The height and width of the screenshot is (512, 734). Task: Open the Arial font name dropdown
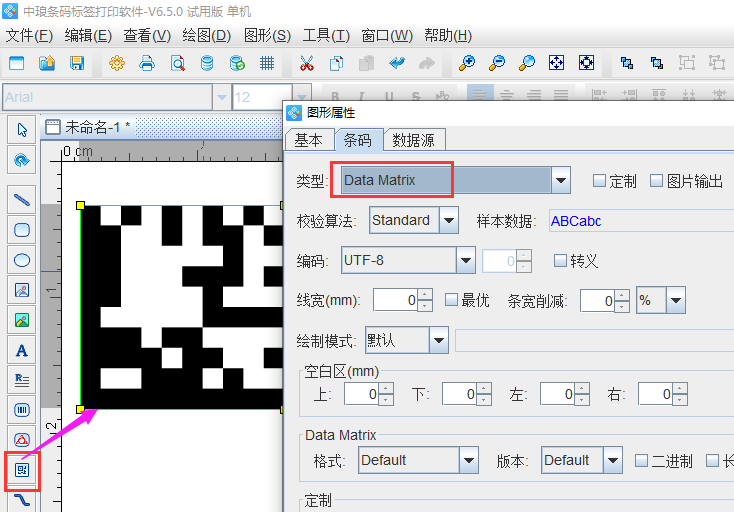pos(221,97)
